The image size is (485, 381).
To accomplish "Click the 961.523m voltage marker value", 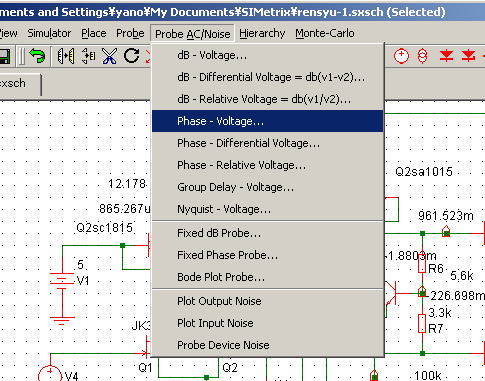I will pos(446,216).
